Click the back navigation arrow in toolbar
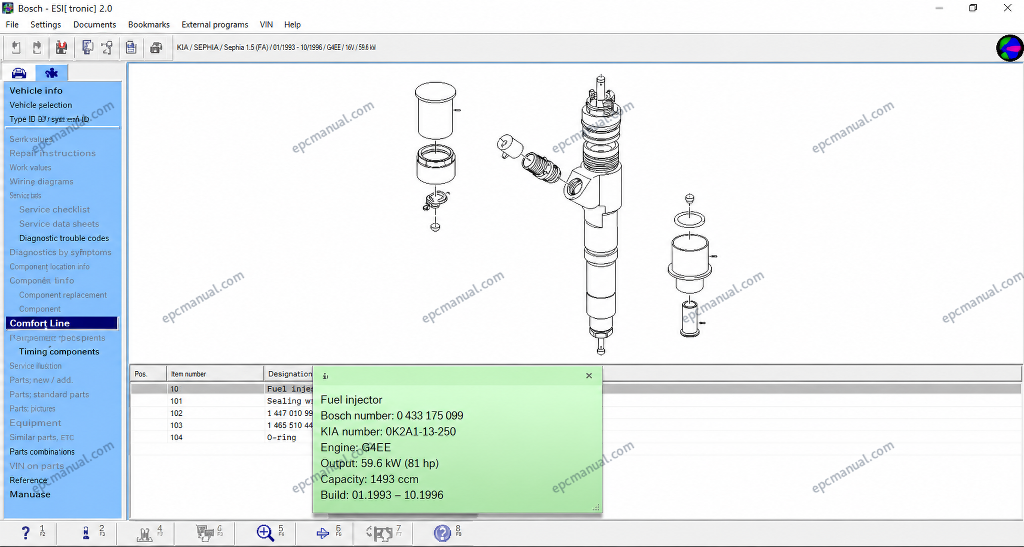The width and height of the screenshot is (1024, 547). [x=16, y=48]
